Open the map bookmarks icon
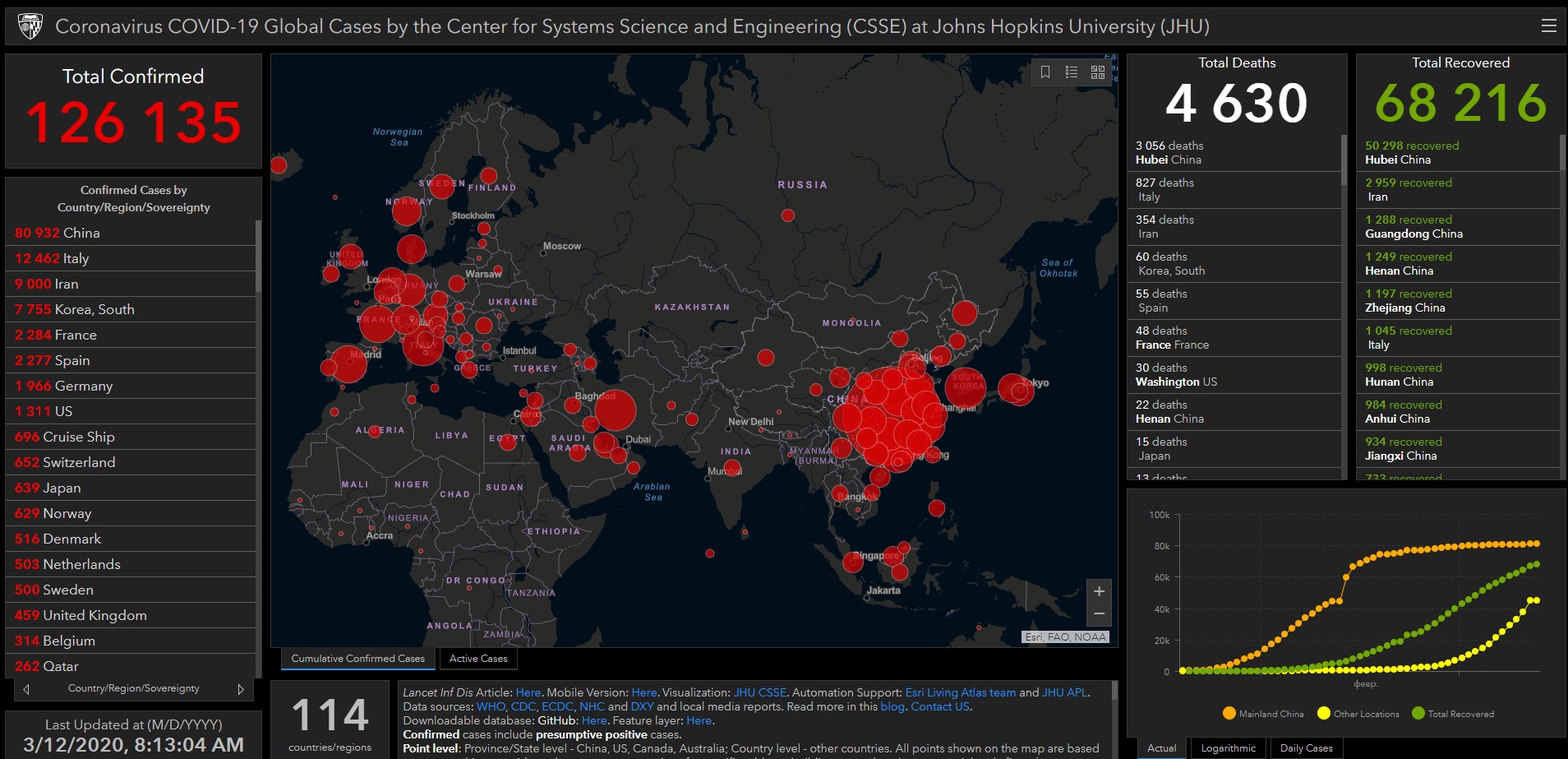 [1045, 72]
